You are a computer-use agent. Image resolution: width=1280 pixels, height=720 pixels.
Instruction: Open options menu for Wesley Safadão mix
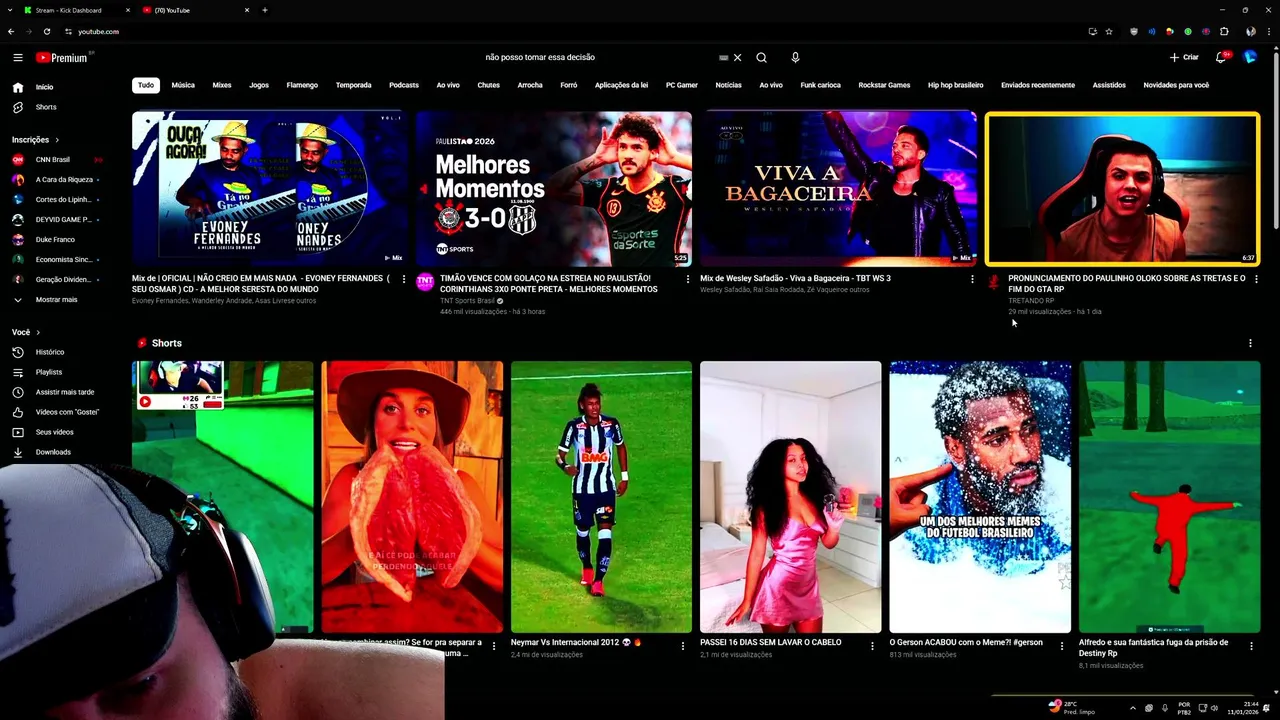click(972, 279)
